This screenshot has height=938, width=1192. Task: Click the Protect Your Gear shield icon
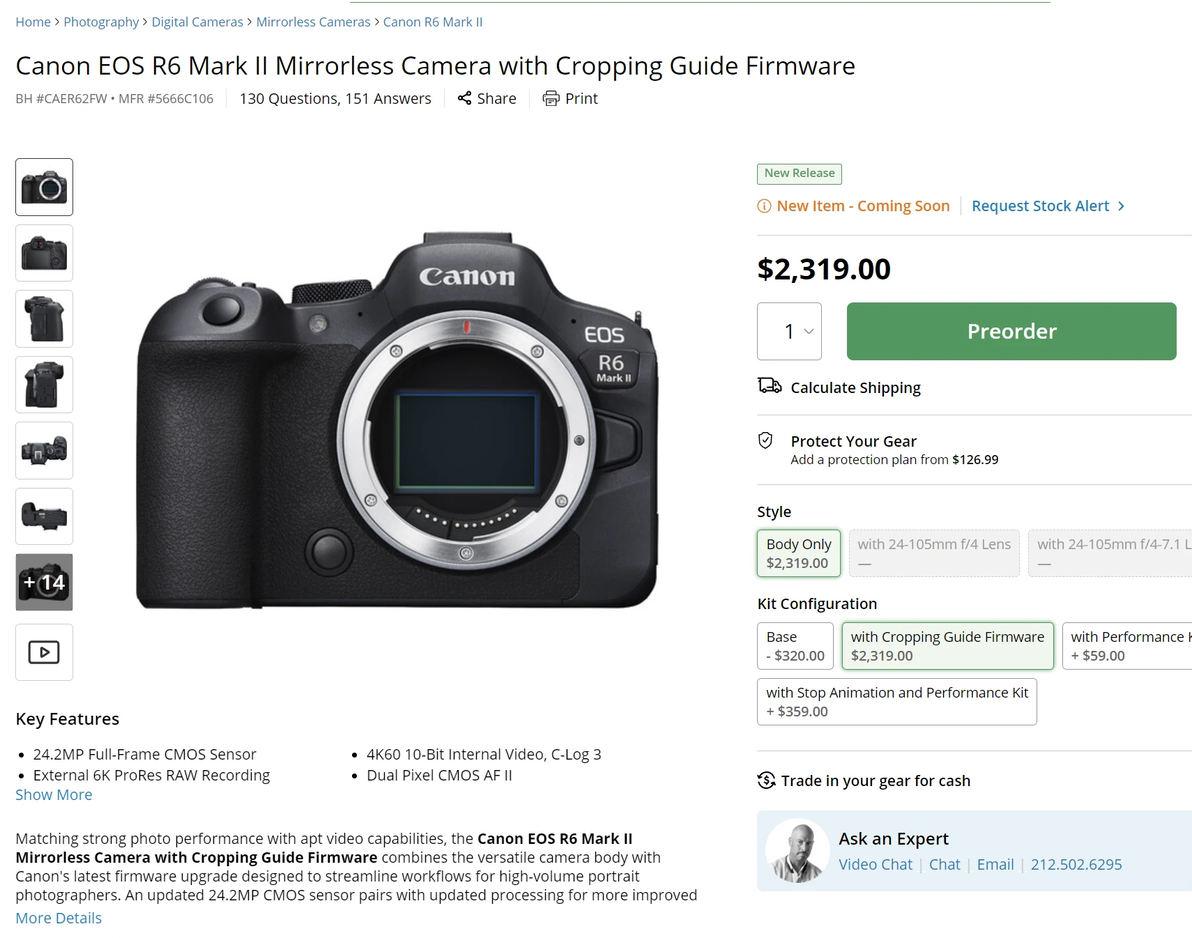[x=766, y=440]
